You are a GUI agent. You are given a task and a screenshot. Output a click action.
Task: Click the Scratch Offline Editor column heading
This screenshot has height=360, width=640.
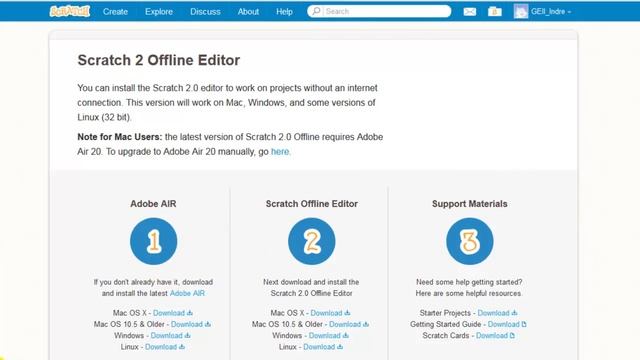click(x=311, y=204)
